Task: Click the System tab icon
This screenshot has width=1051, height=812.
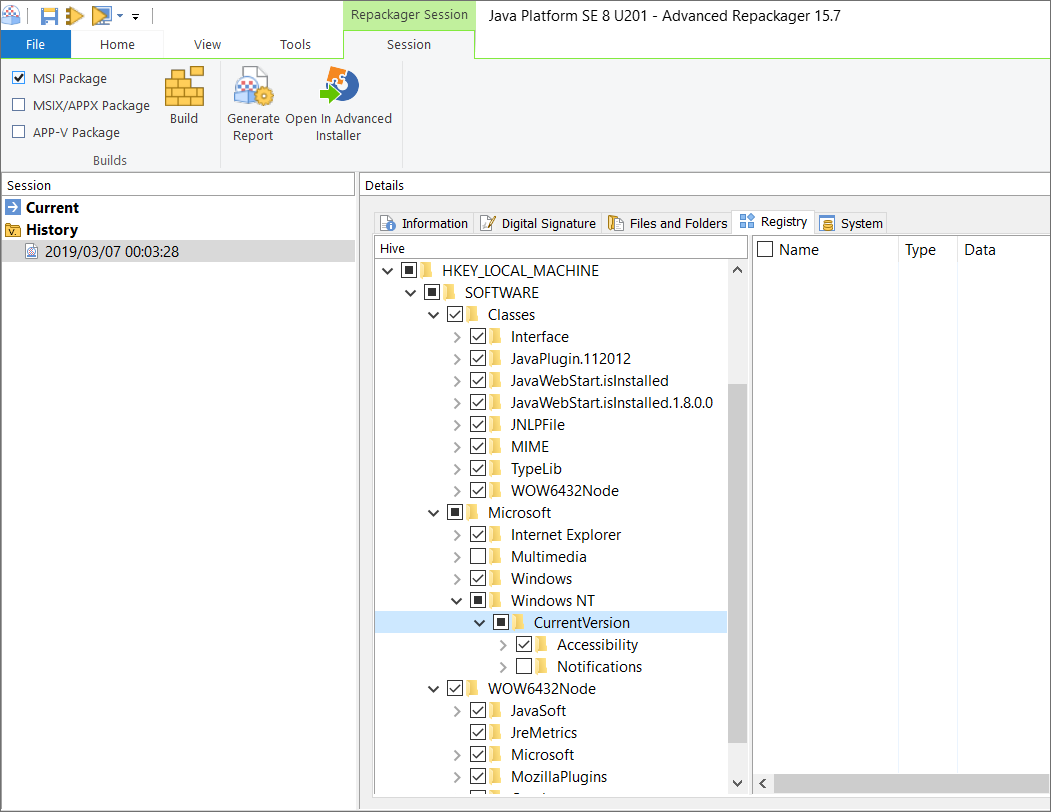Action: [827, 223]
